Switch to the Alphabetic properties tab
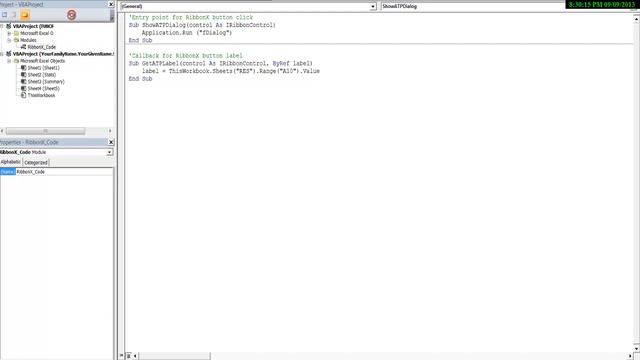The image size is (640, 360). tap(11, 162)
